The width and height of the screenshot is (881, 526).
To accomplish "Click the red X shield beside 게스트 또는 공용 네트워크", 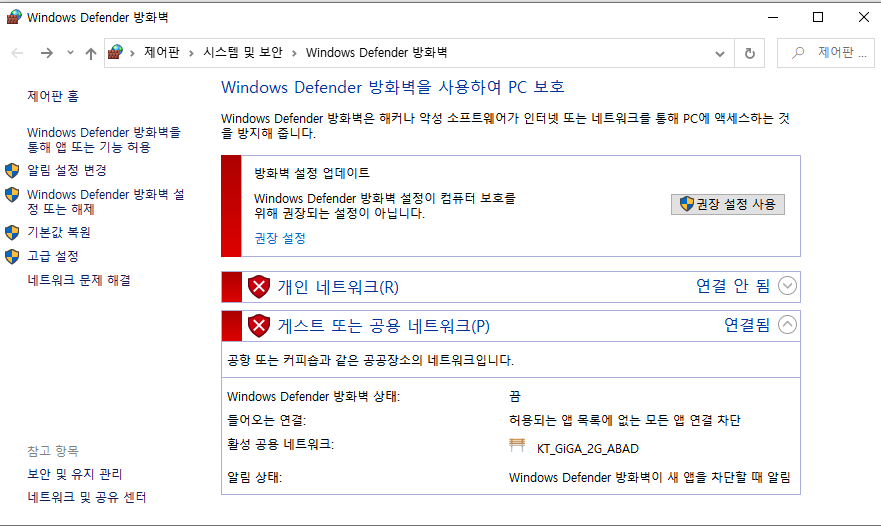I will [259, 325].
